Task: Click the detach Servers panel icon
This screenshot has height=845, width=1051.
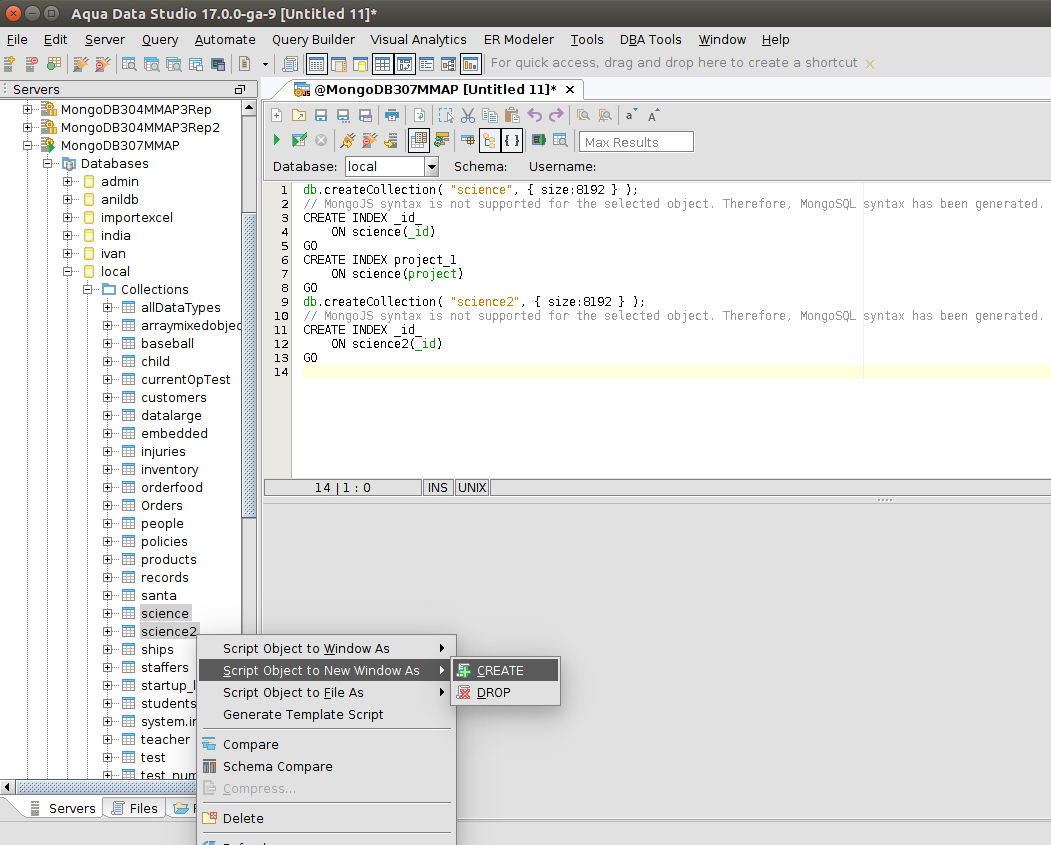Action: click(240, 89)
